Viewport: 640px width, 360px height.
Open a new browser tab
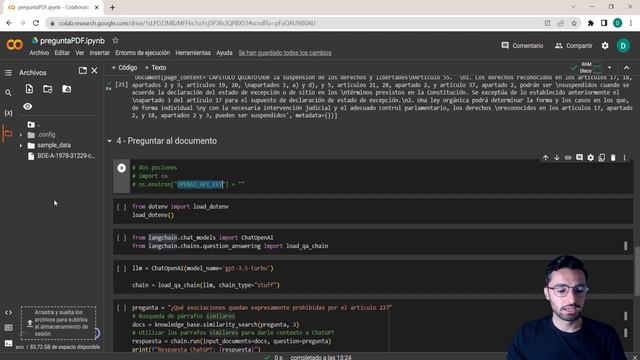coord(112,7)
